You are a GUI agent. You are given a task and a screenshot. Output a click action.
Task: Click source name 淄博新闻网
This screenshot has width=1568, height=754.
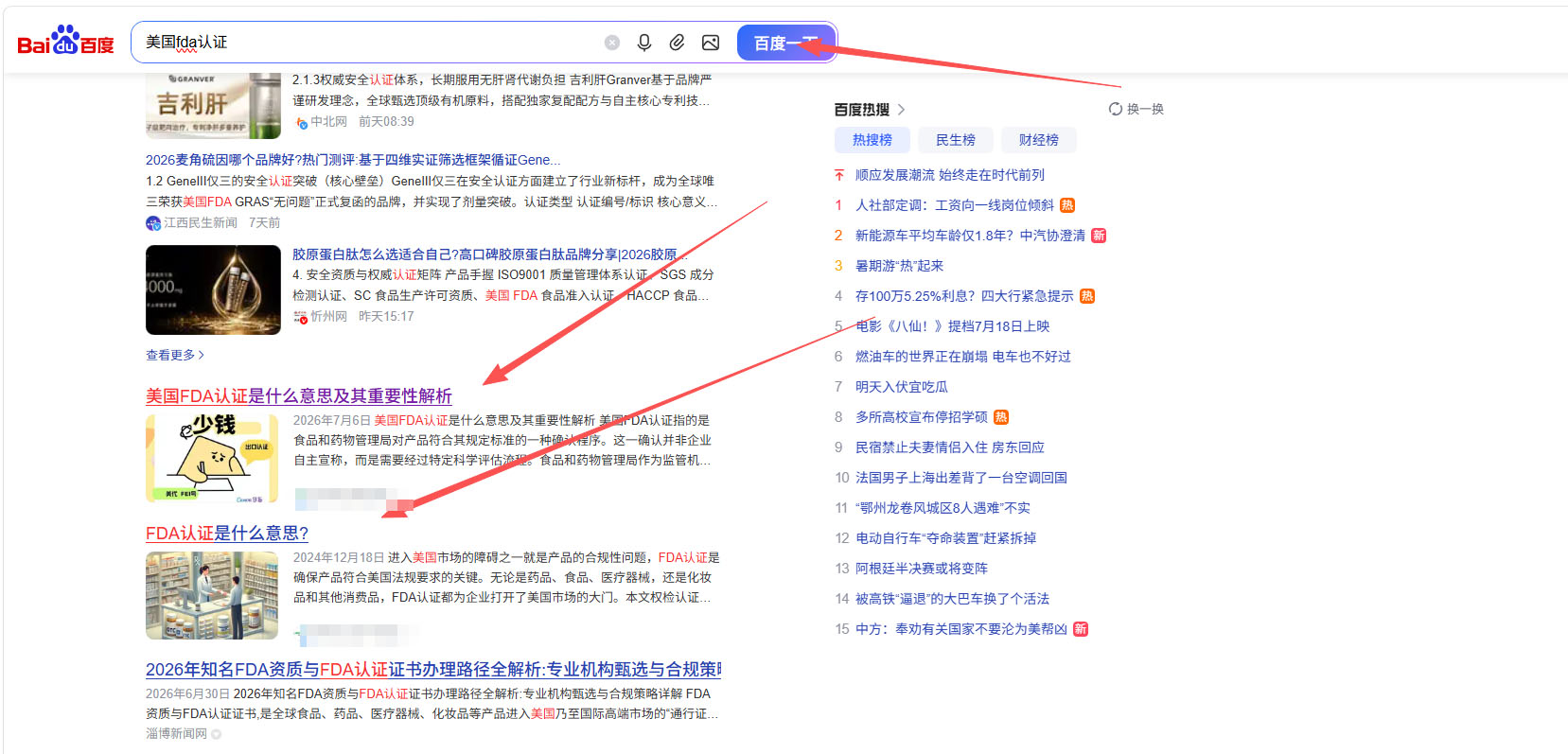click(x=176, y=734)
